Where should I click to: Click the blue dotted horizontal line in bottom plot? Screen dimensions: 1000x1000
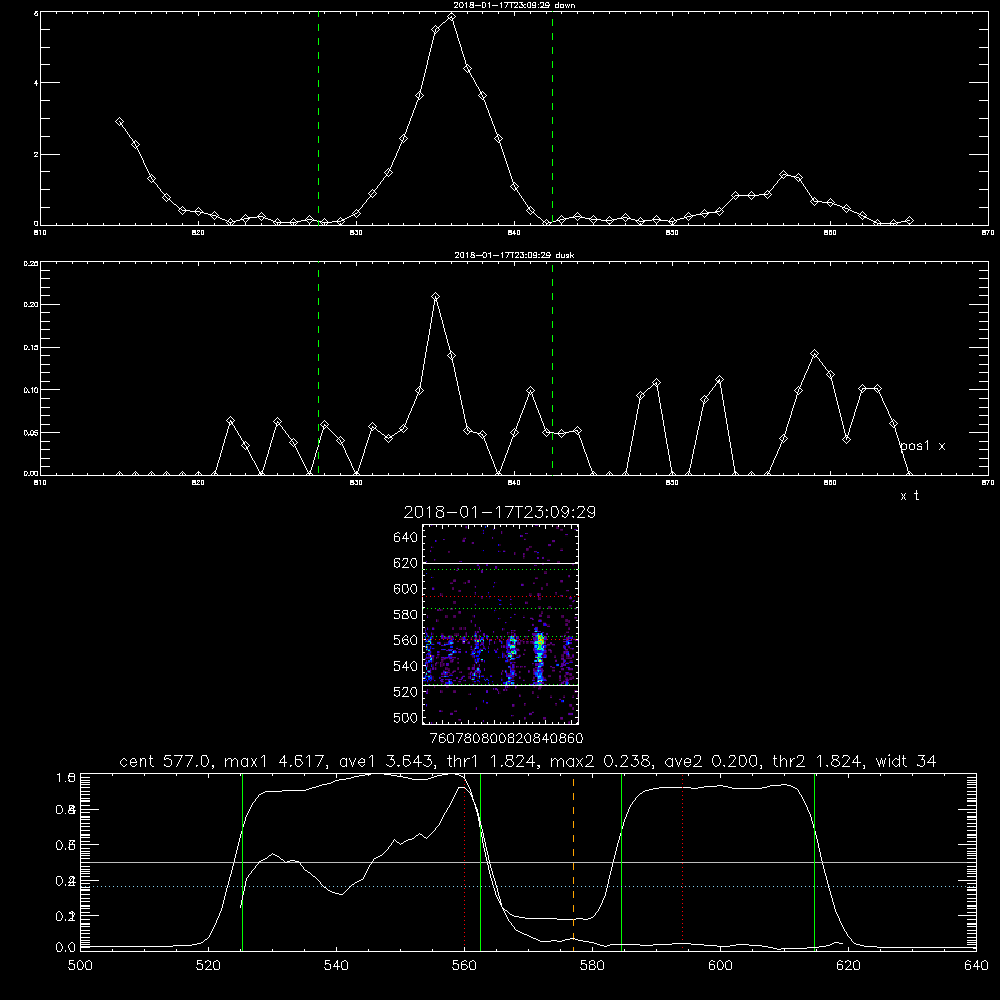coord(528,886)
